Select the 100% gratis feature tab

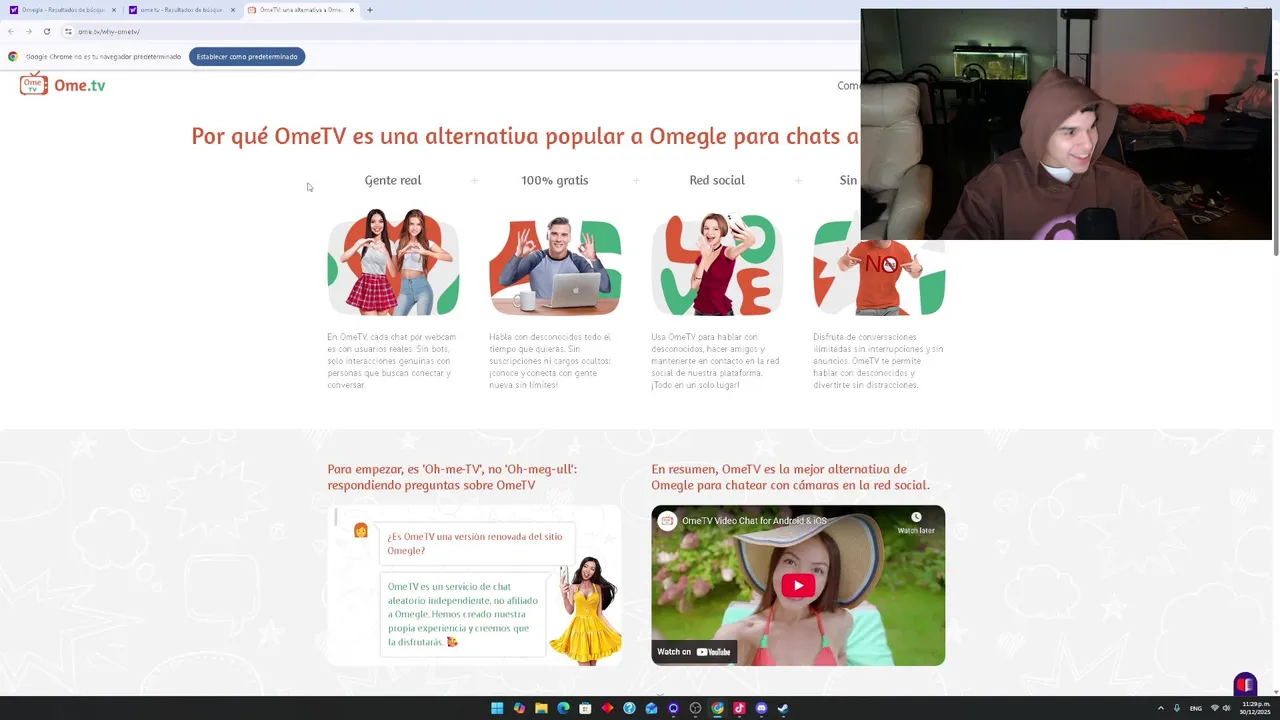[x=554, y=180]
